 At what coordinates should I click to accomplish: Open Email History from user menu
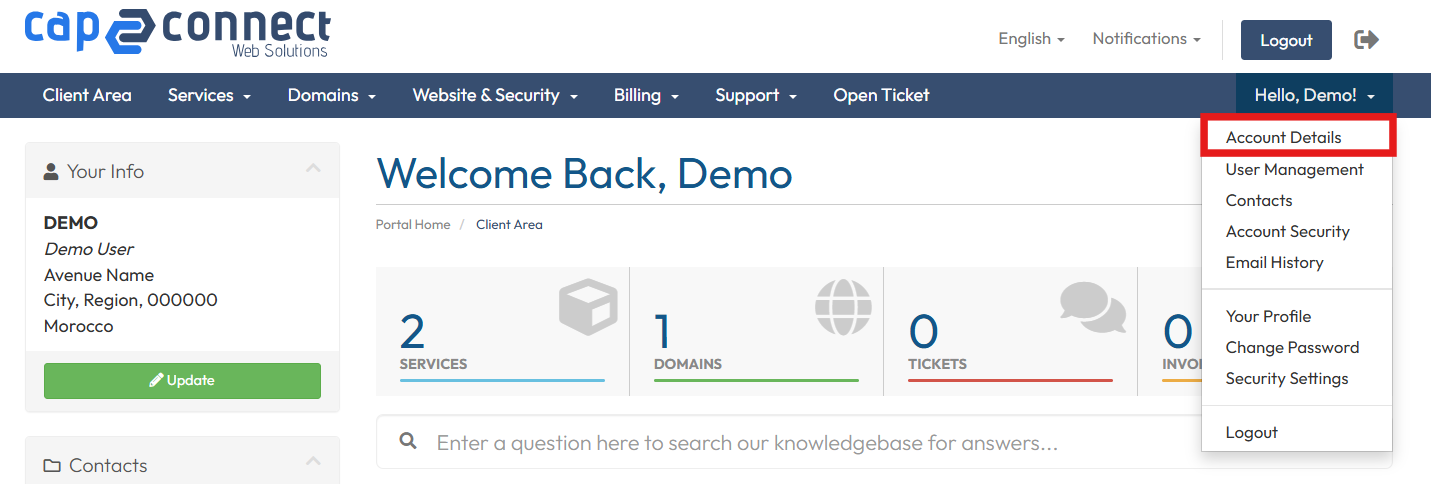(1274, 263)
